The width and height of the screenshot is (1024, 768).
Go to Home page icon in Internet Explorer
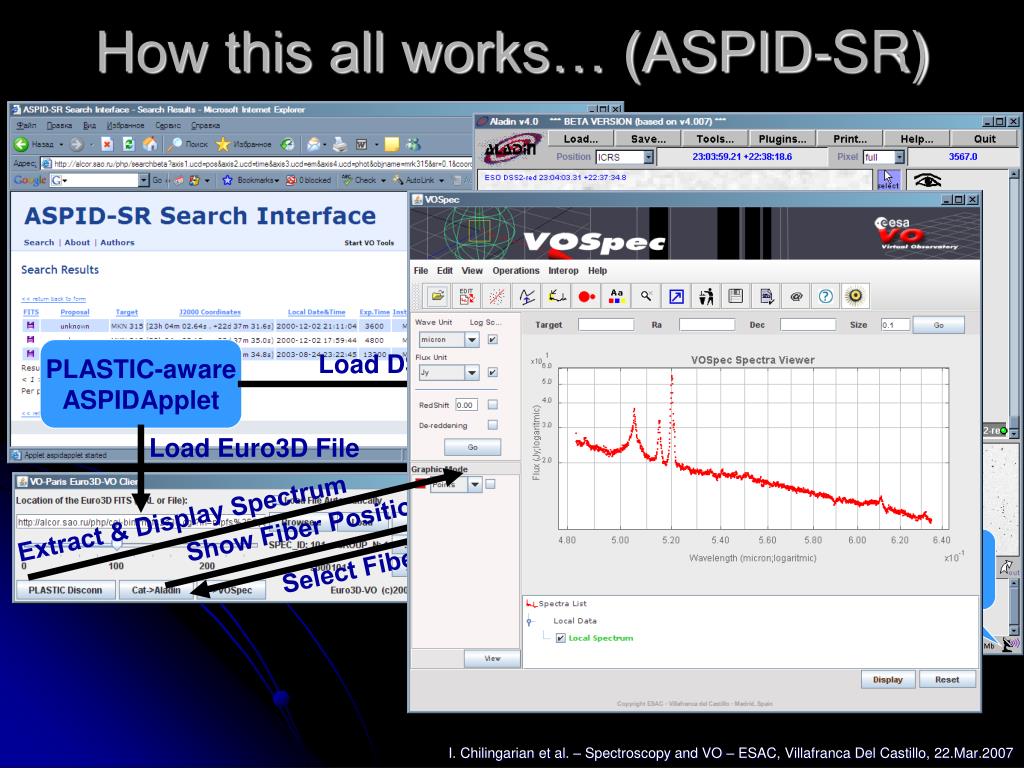150,144
